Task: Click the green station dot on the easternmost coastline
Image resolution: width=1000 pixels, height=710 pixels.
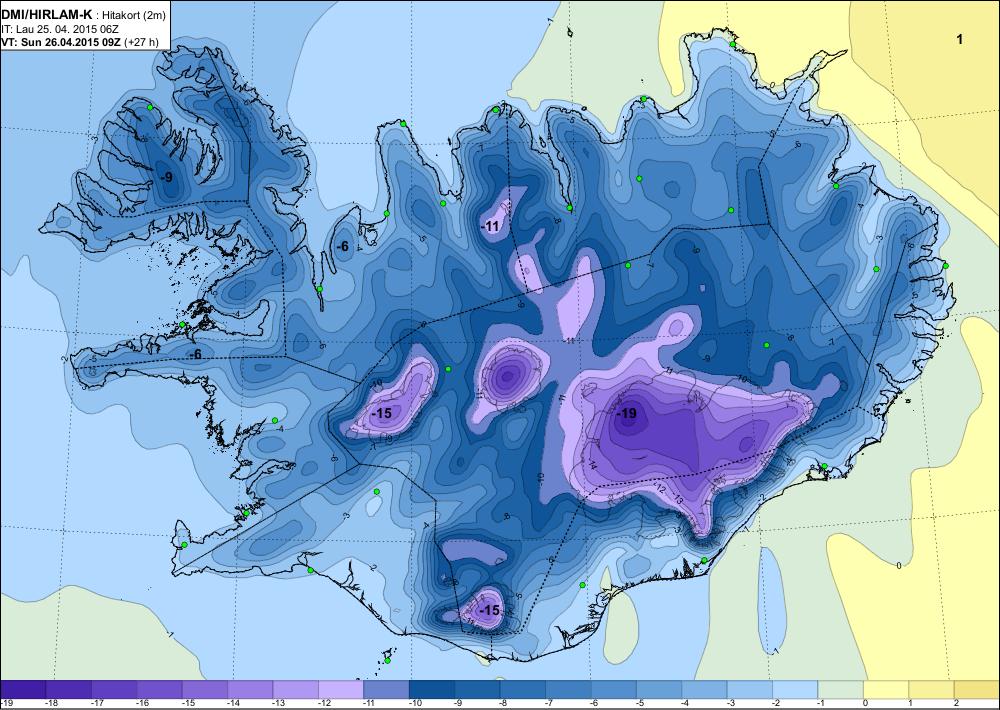Action: coord(946,265)
